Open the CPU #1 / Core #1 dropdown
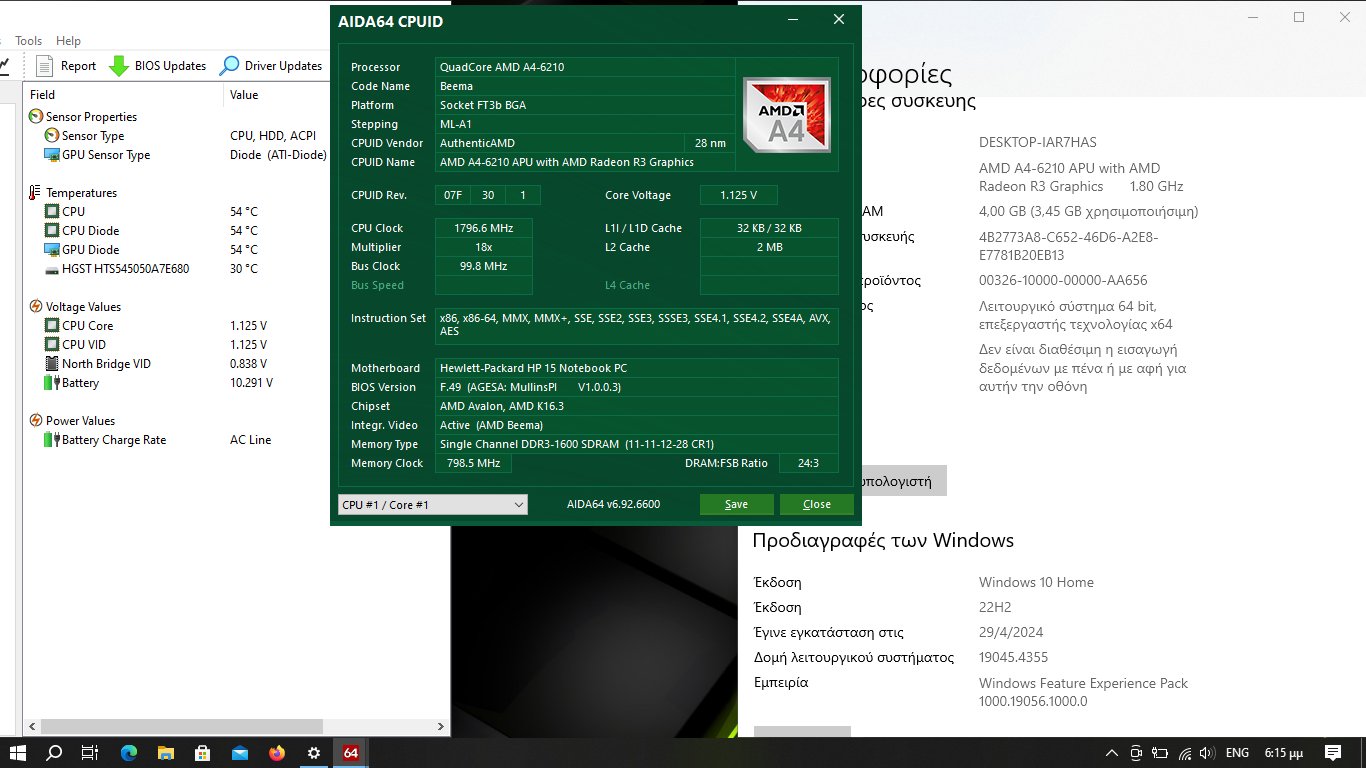The image size is (1366, 768). pos(432,505)
